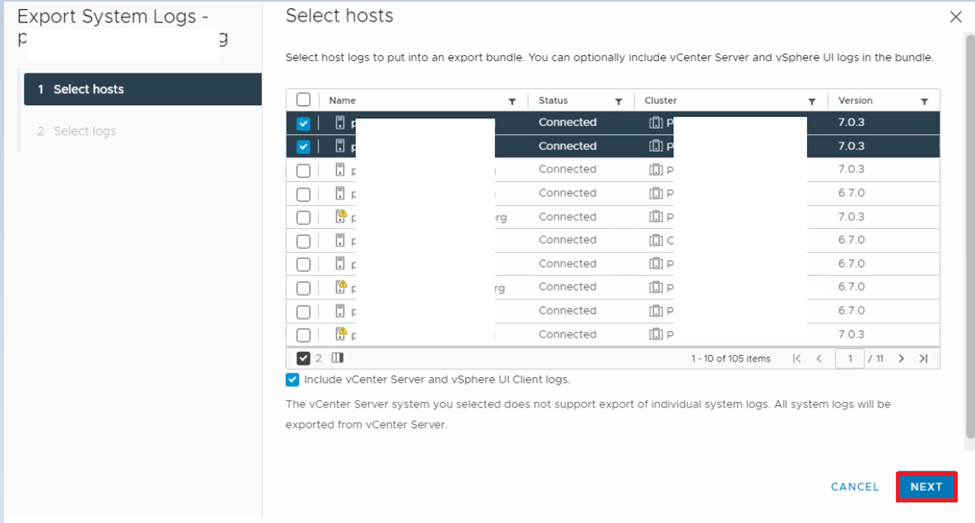975x523 pixels.
Task: Disable Include vCenter Server and UI logs
Action: click(292, 380)
